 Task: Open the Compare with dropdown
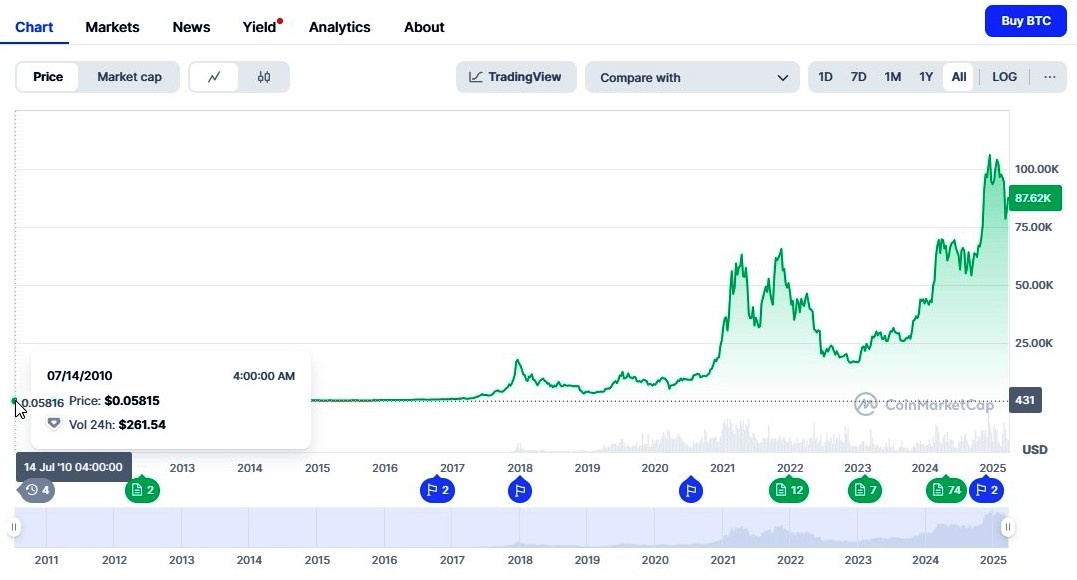[692, 76]
